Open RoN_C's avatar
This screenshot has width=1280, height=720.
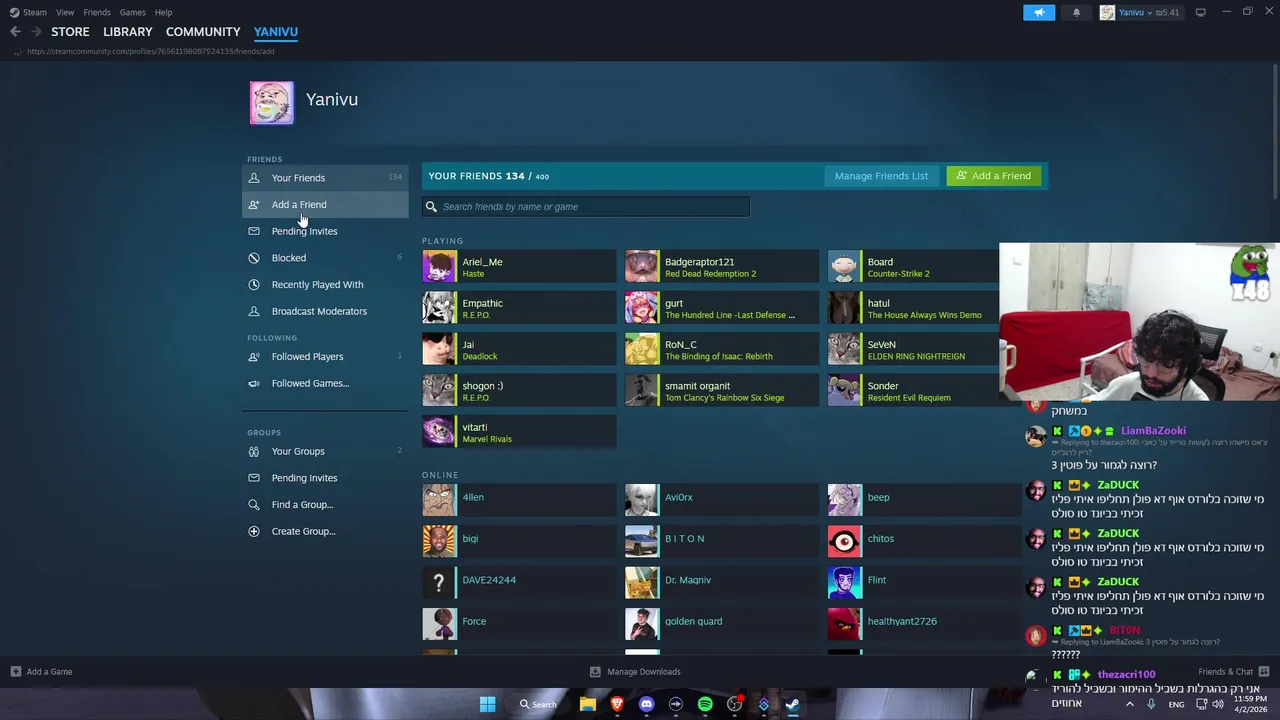pyautogui.click(x=642, y=349)
